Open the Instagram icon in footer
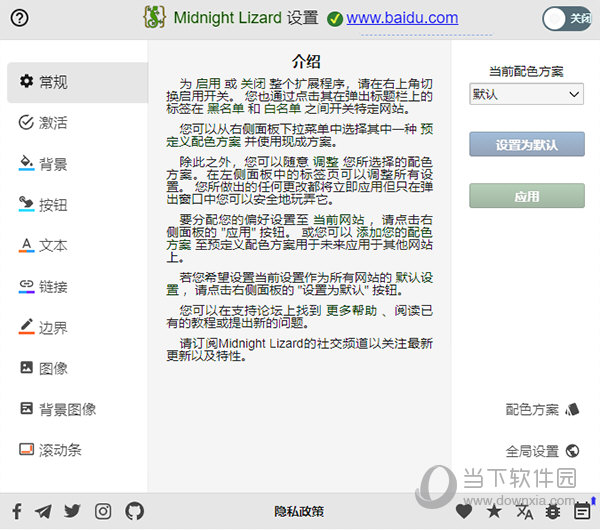This screenshot has height=530, width=600. point(103,511)
